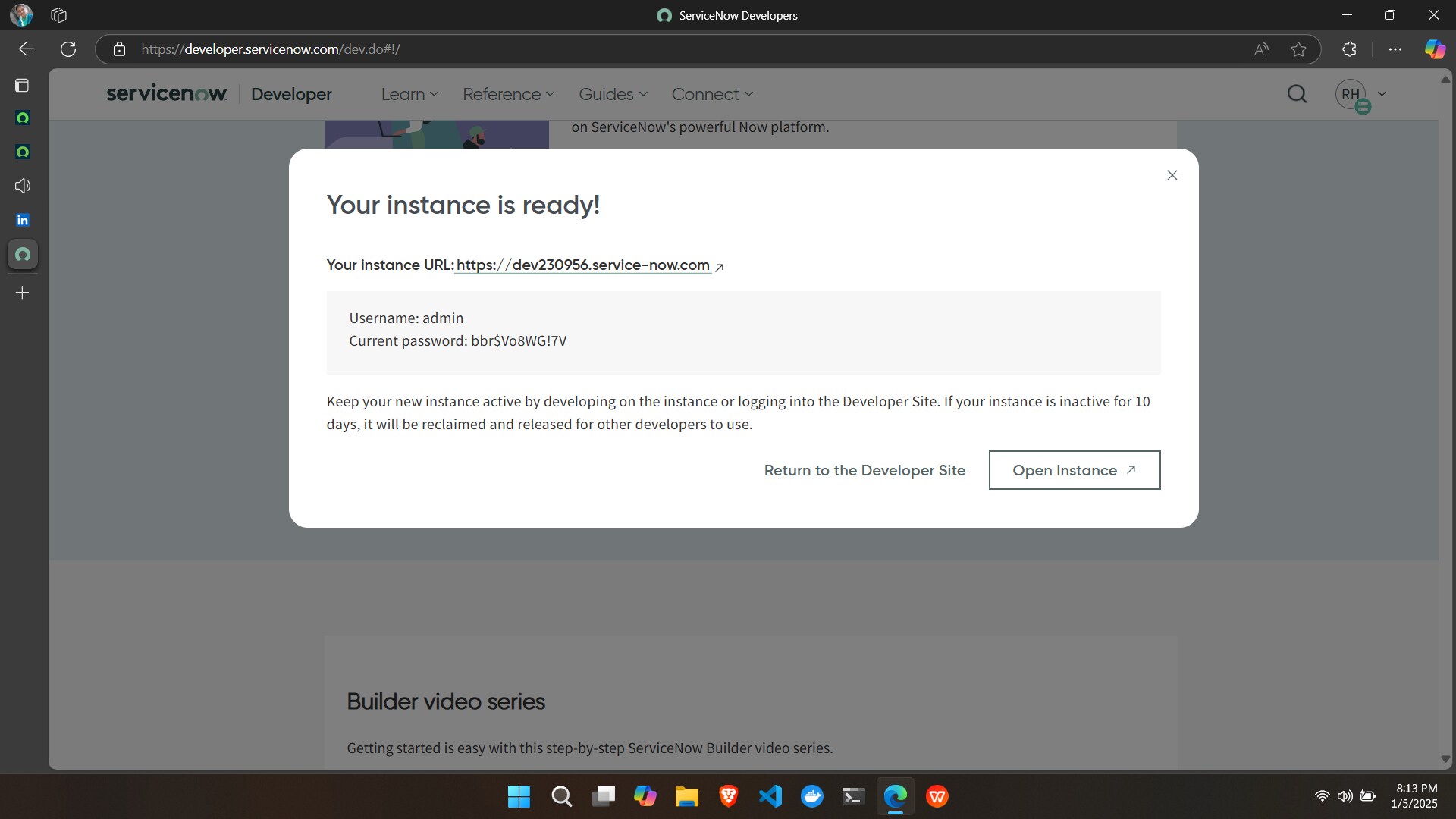This screenshot has width=1456, height=819.
Task: Click the Open Instance button
Action: (x=1075, y=470)
